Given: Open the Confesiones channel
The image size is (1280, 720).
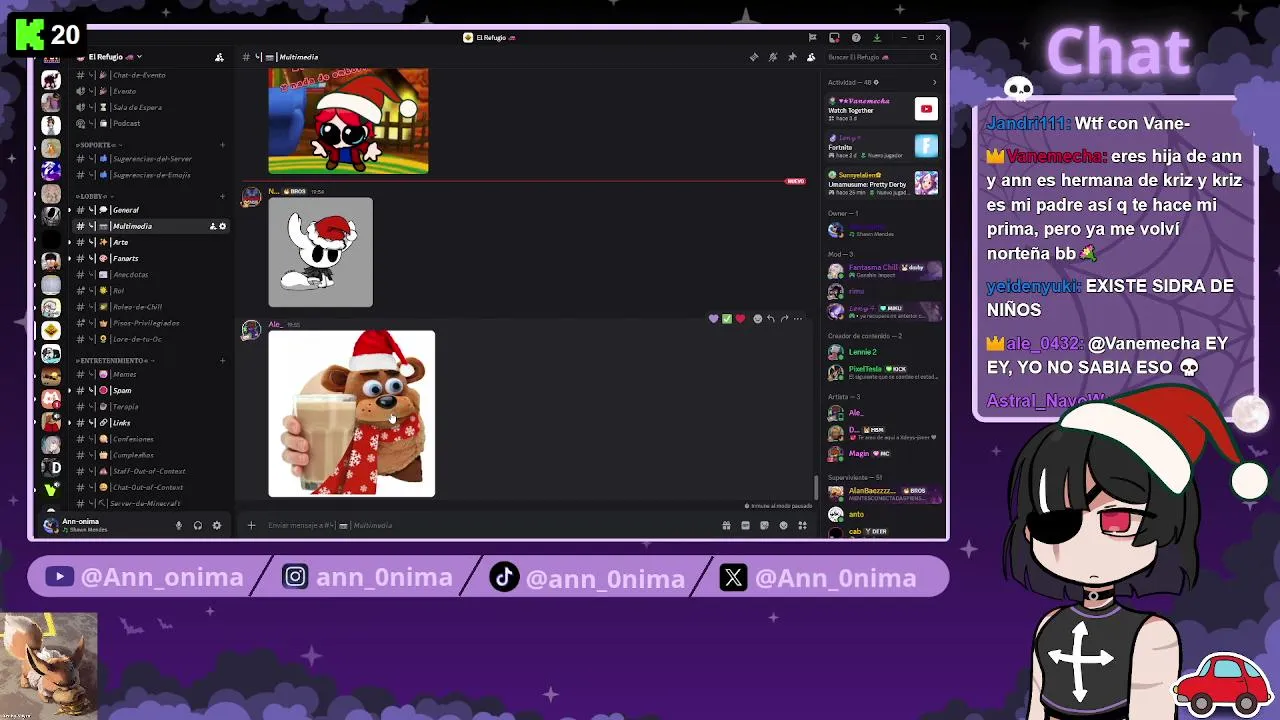Looking at the screenshot, I should (x=150, y=439).
